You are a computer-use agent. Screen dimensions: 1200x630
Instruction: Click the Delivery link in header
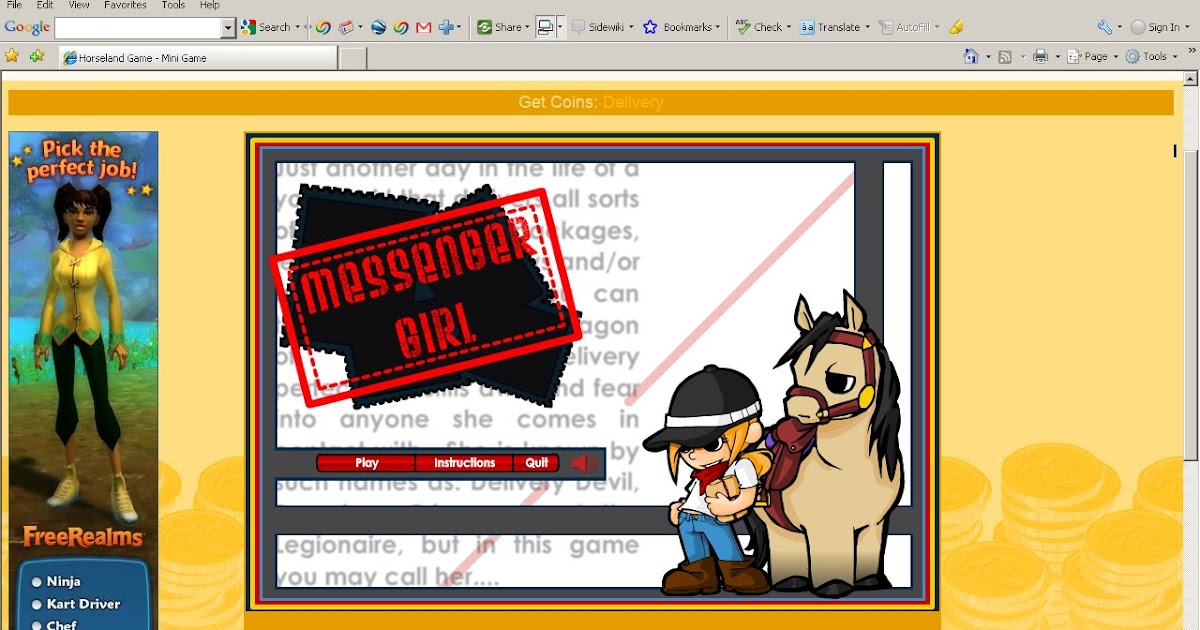[633, 102]
